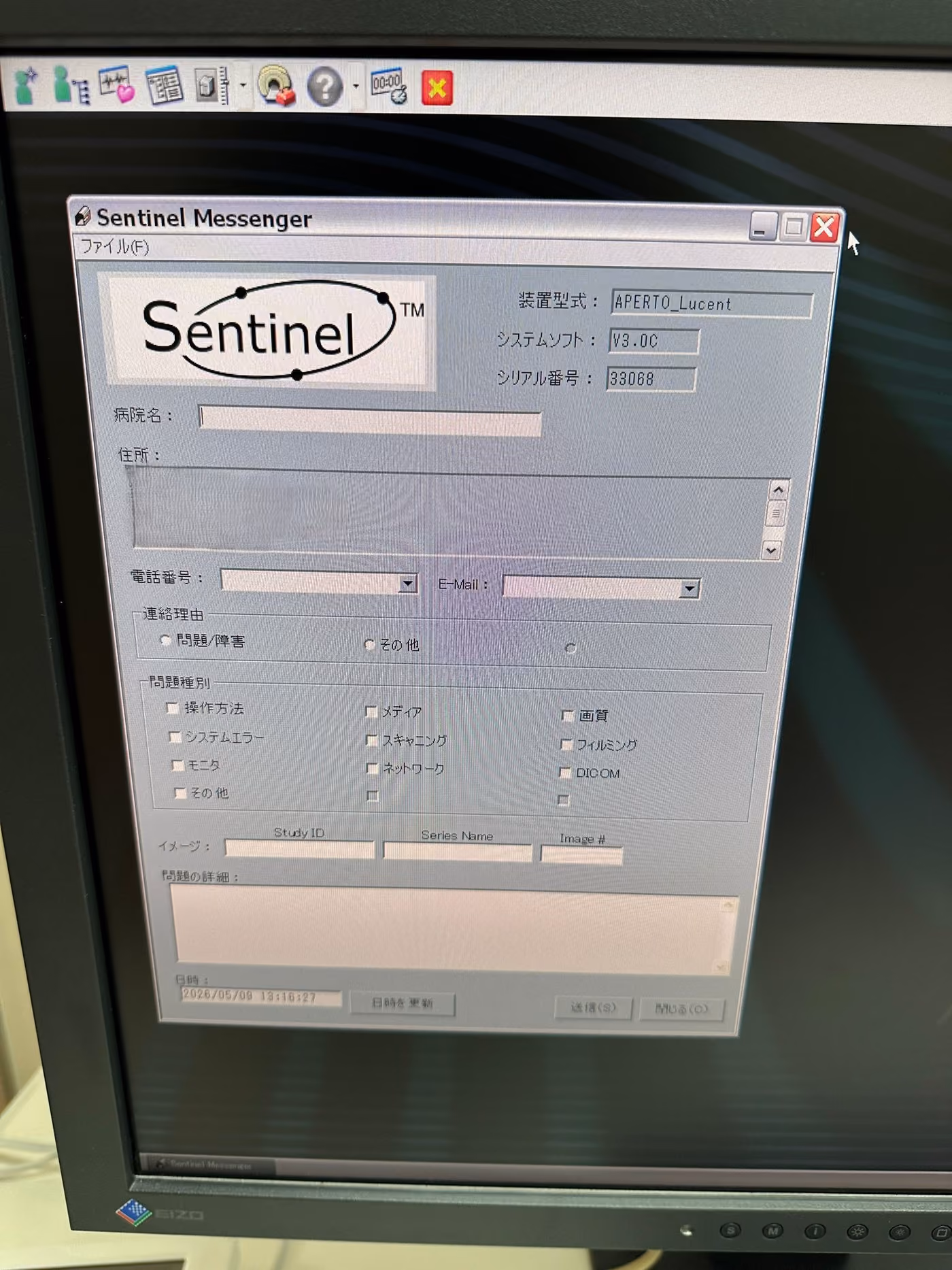Select the その他 radio button in 連絡理由
This screenshot has width=952, height=1270.
370,644
